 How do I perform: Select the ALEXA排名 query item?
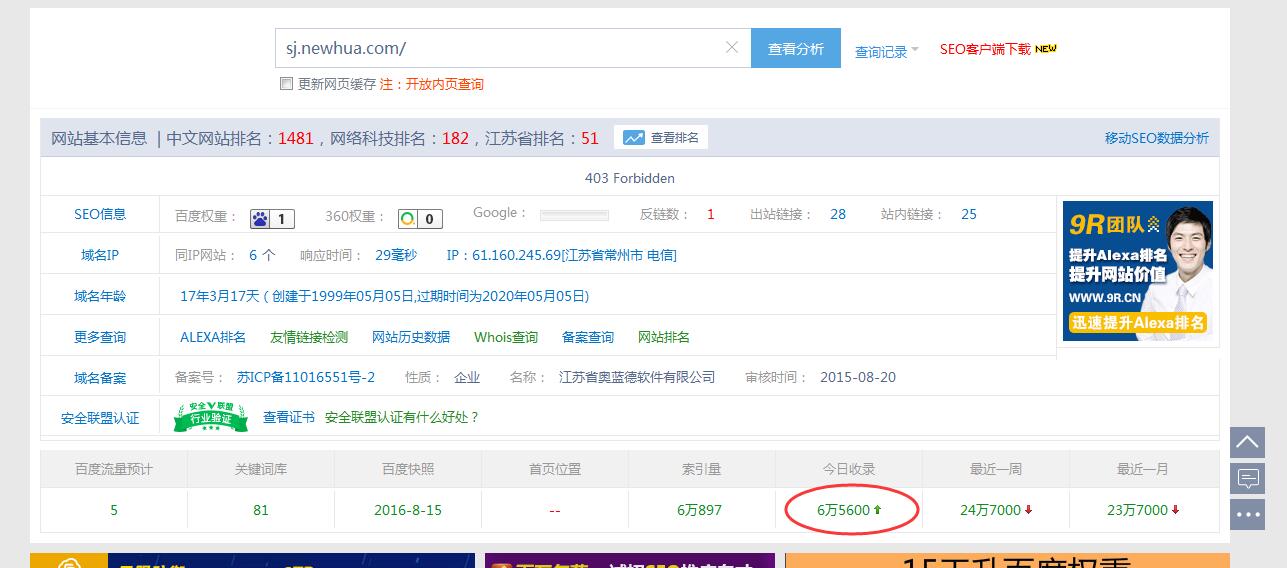[x=213, y=337]
